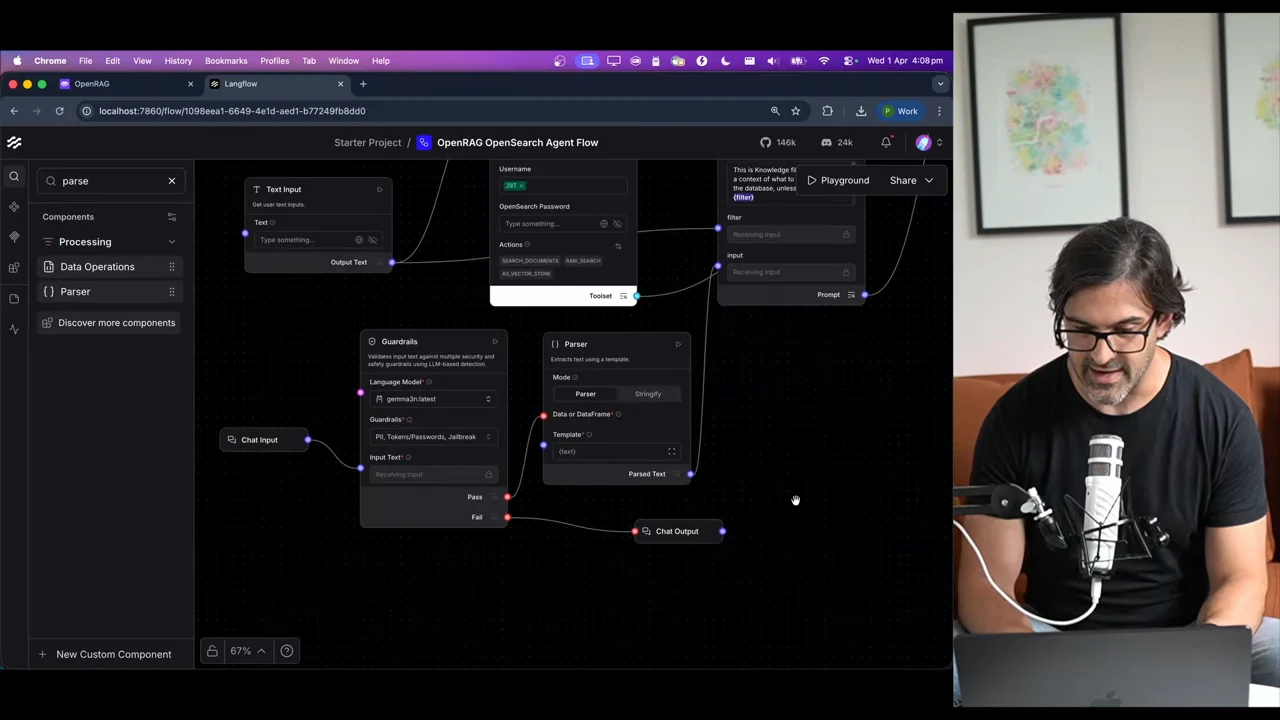Image resolution: width=1280 pixels, height=720 pixels.
Task: Expand the Template {text} editor
Action: pyautogui.click(x=672, y=452)
